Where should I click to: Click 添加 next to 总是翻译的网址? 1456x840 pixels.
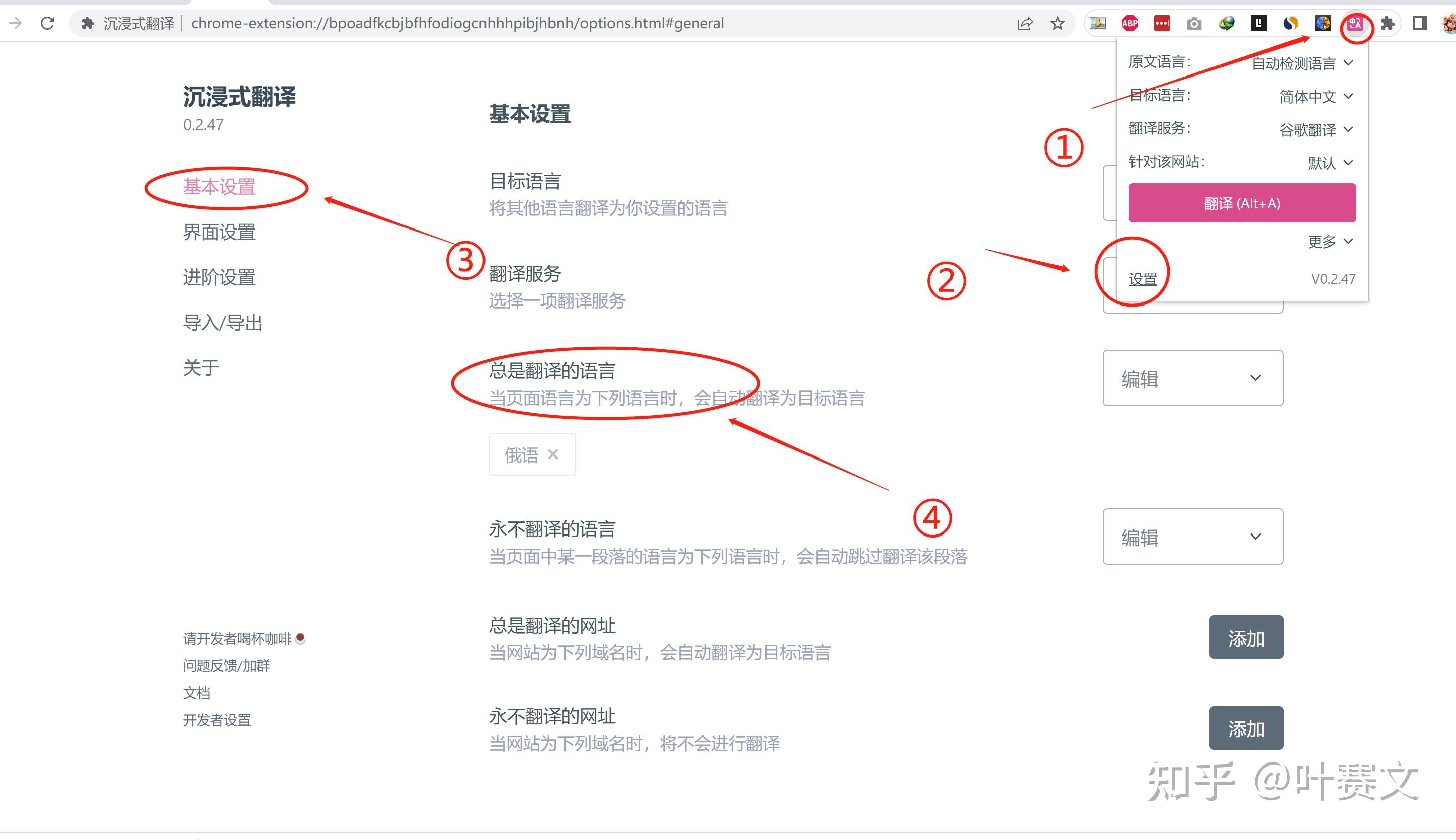1247,638
